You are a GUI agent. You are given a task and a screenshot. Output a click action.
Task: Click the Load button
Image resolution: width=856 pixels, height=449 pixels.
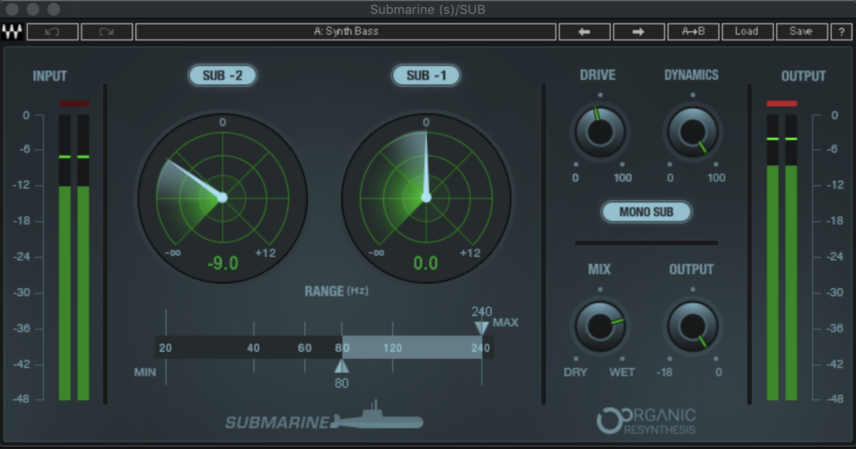[x=747, y=32]
